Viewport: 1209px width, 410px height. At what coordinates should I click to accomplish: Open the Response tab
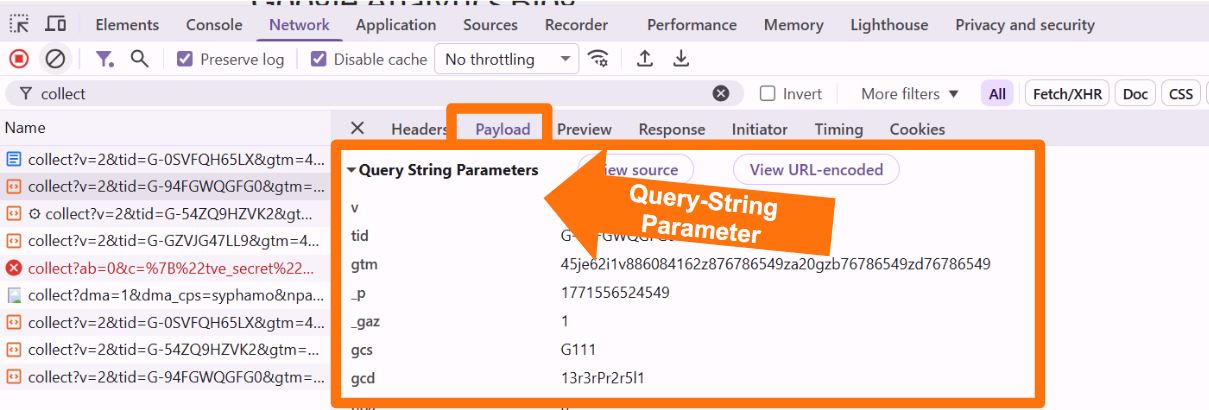tap(672, 129)
